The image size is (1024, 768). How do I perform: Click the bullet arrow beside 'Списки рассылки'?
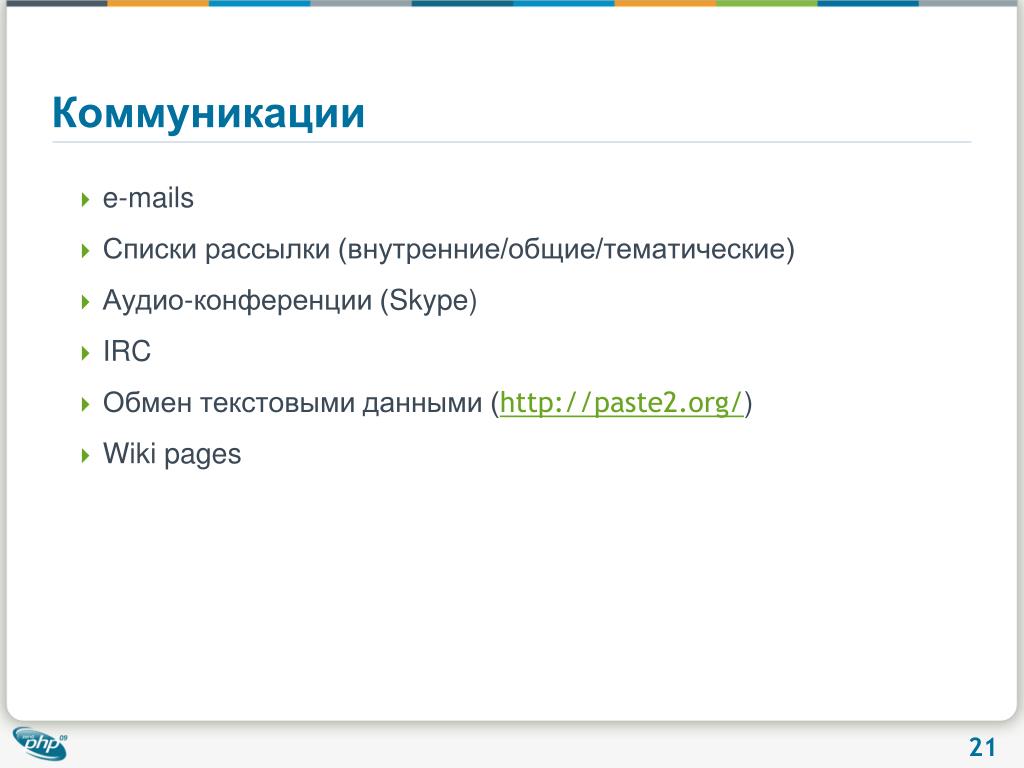85,250
